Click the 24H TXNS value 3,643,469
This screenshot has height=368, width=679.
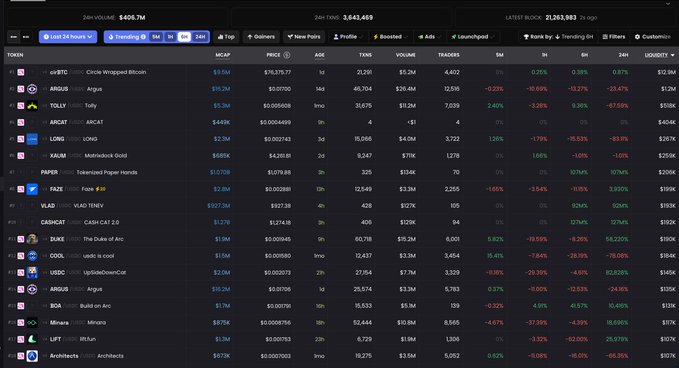[358, 18]
